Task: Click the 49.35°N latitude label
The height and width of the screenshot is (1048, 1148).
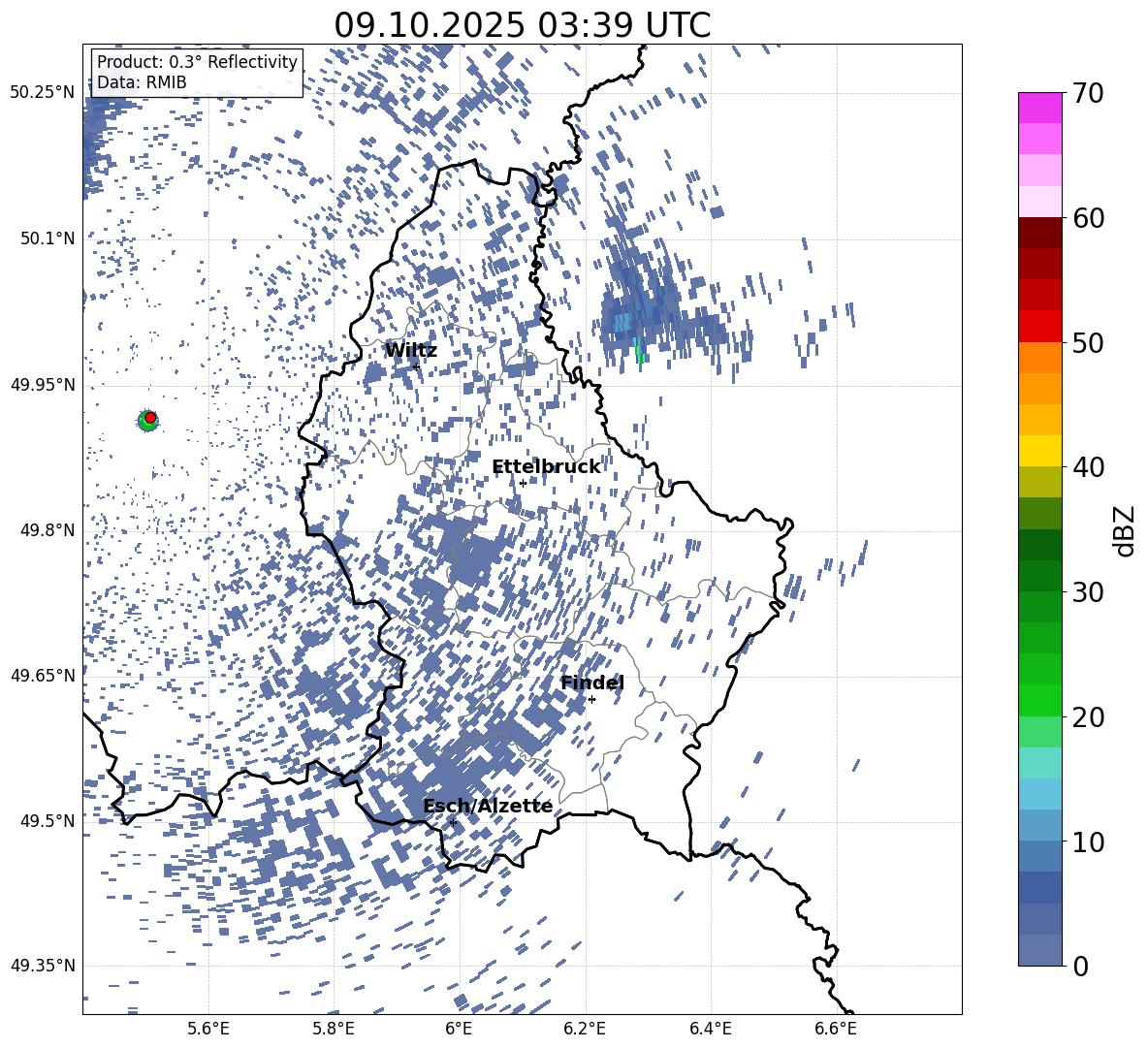Action: click(43, 966)
